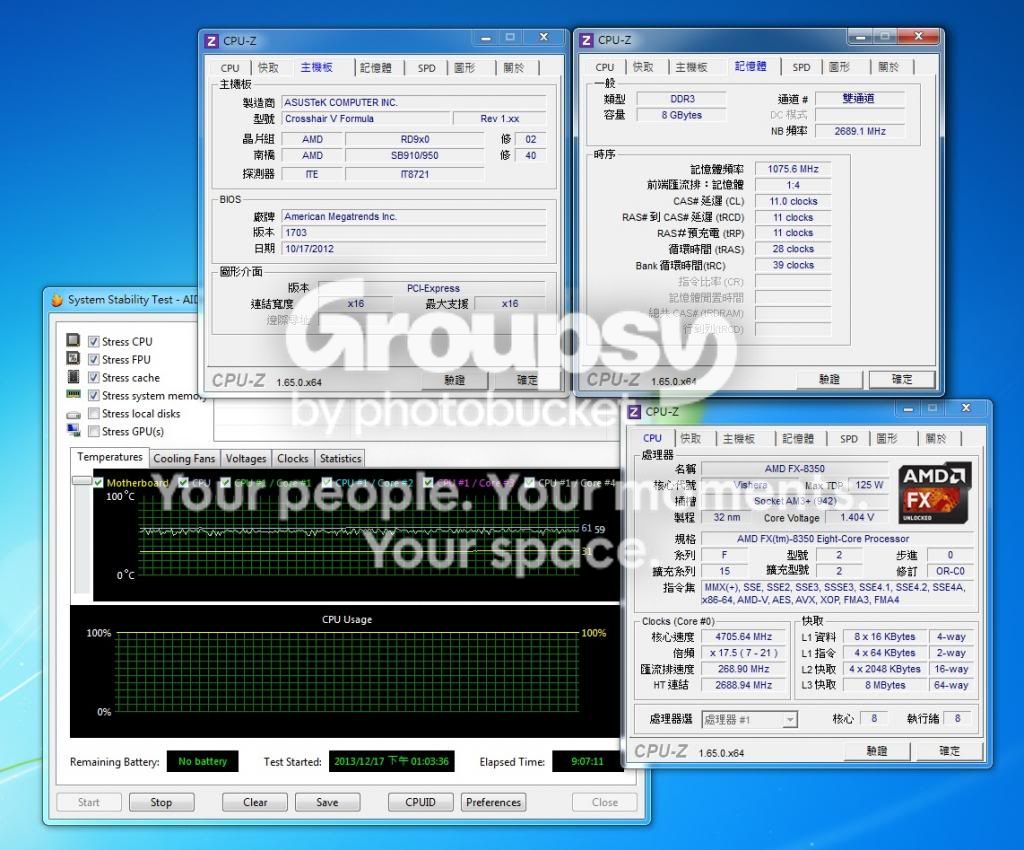
Task: Click the CPU-Z logo icon in the motherboard window title bar
Action: (212, 40)
